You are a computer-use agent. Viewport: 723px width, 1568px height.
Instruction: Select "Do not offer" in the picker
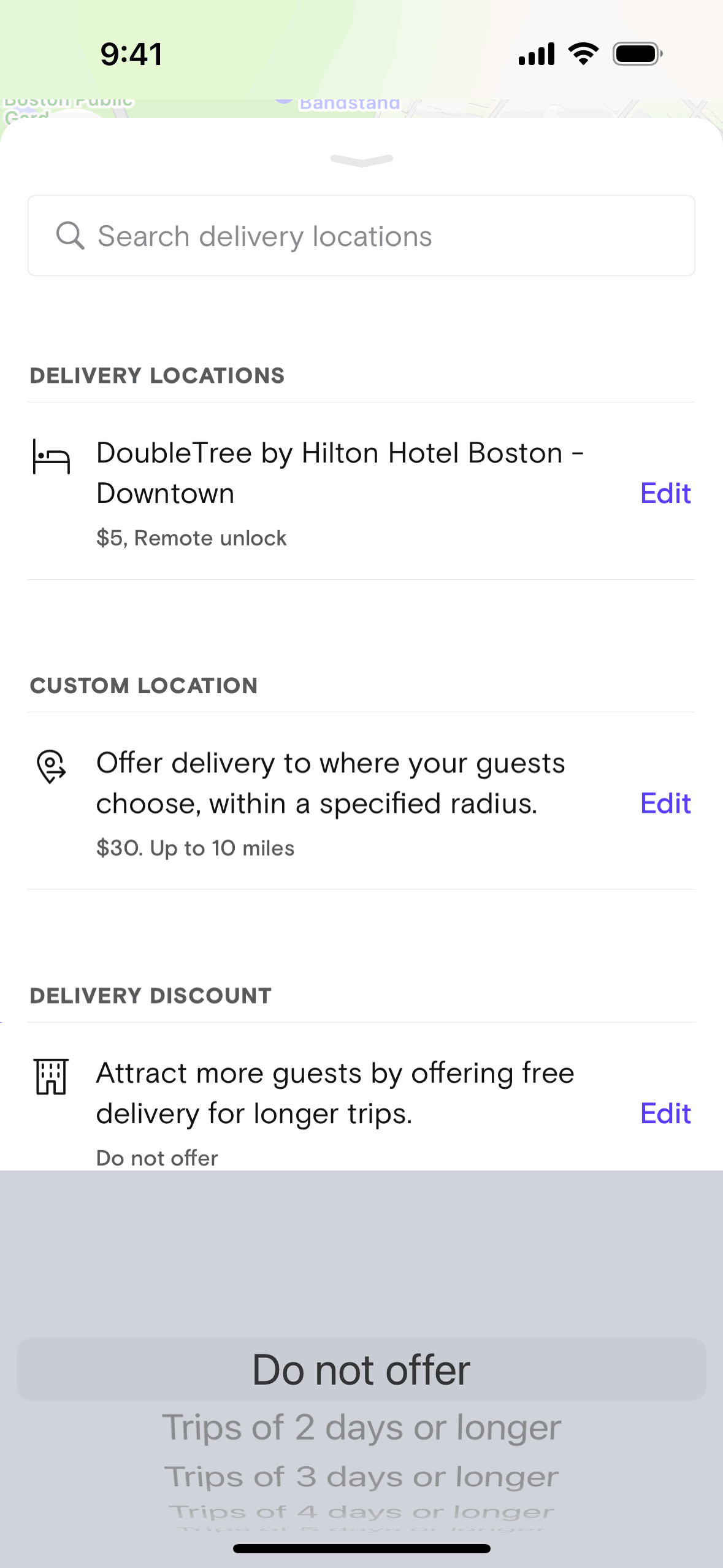click(x=361, y=1370)
